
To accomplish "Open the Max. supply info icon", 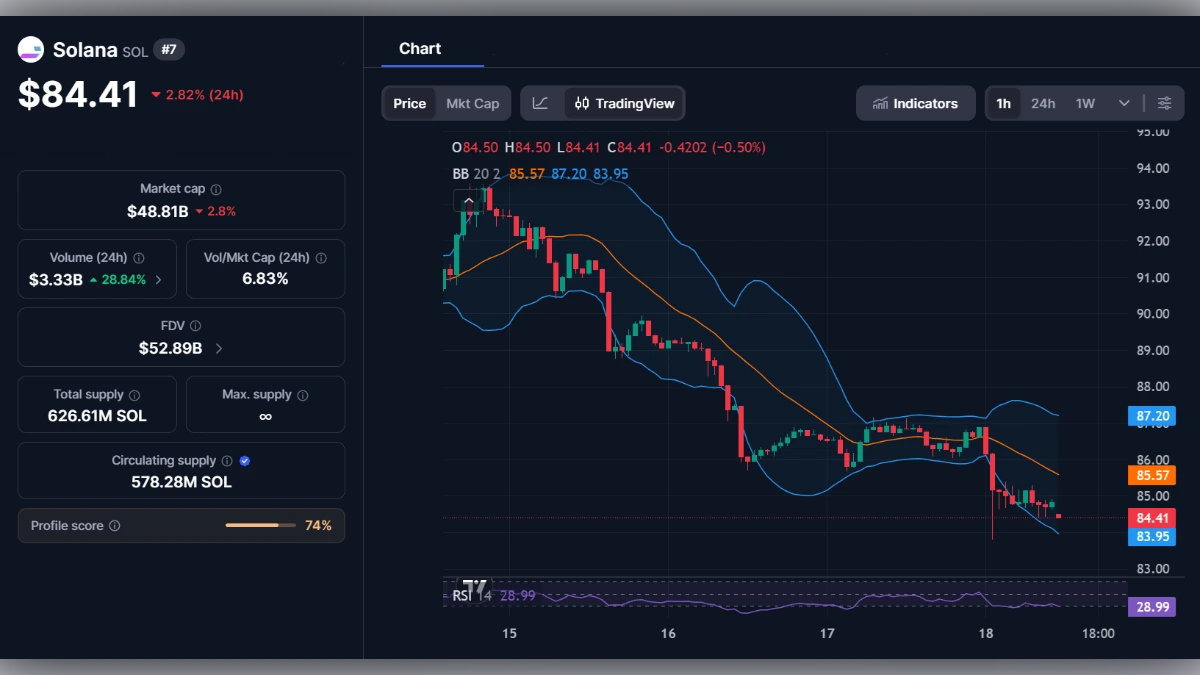I will pos(304,395).
